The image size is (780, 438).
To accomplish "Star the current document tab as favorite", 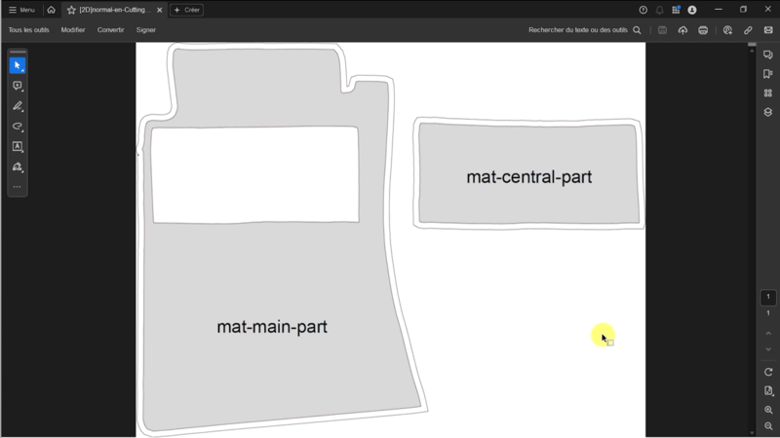I will click(x=71, y=10).
